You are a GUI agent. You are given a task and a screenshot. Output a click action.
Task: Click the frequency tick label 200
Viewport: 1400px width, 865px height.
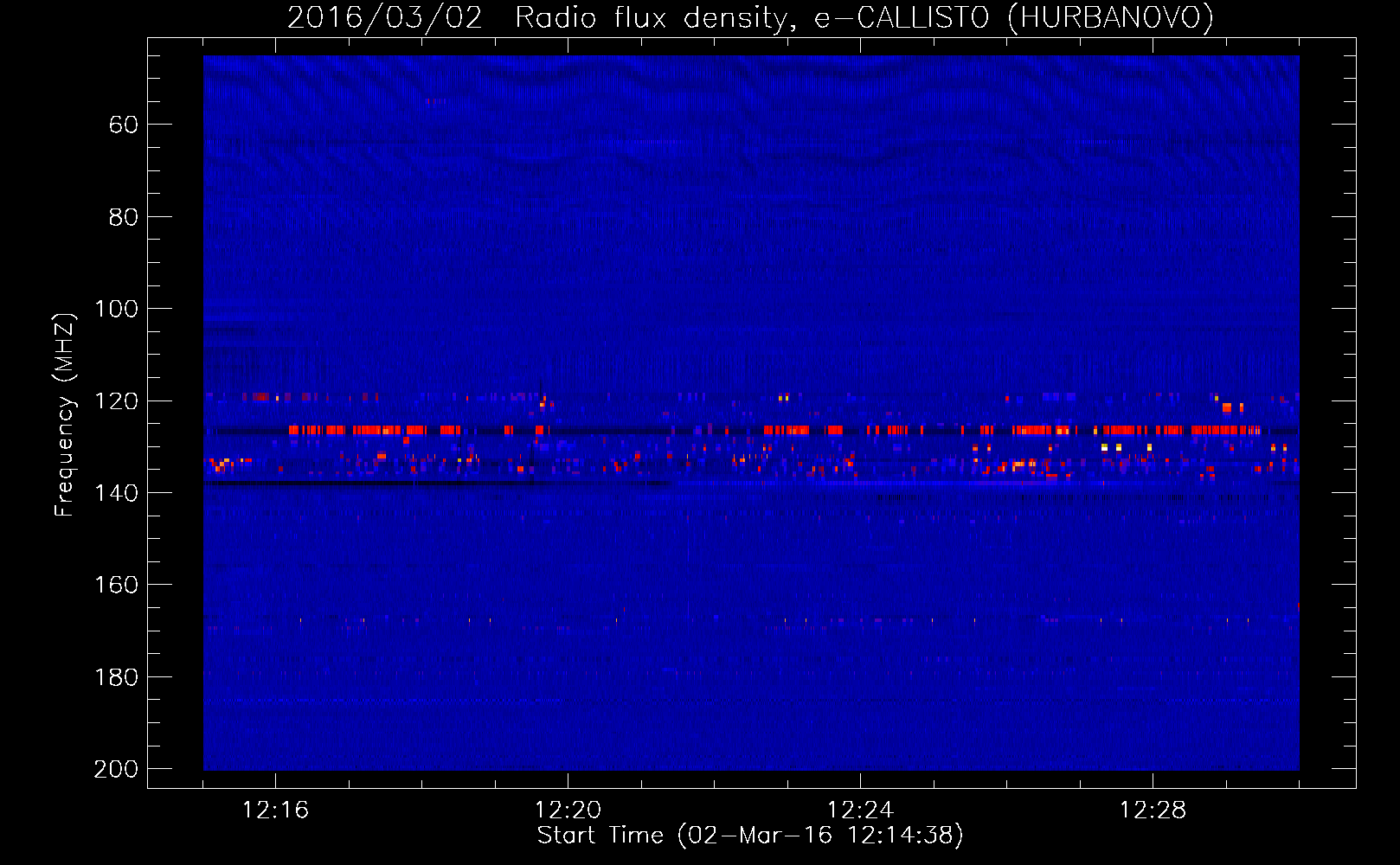(x=117, y=769)
